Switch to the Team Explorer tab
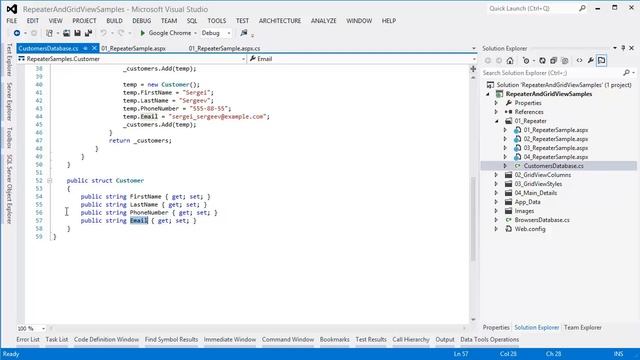640x360 pixels. (x=582, y=327)
